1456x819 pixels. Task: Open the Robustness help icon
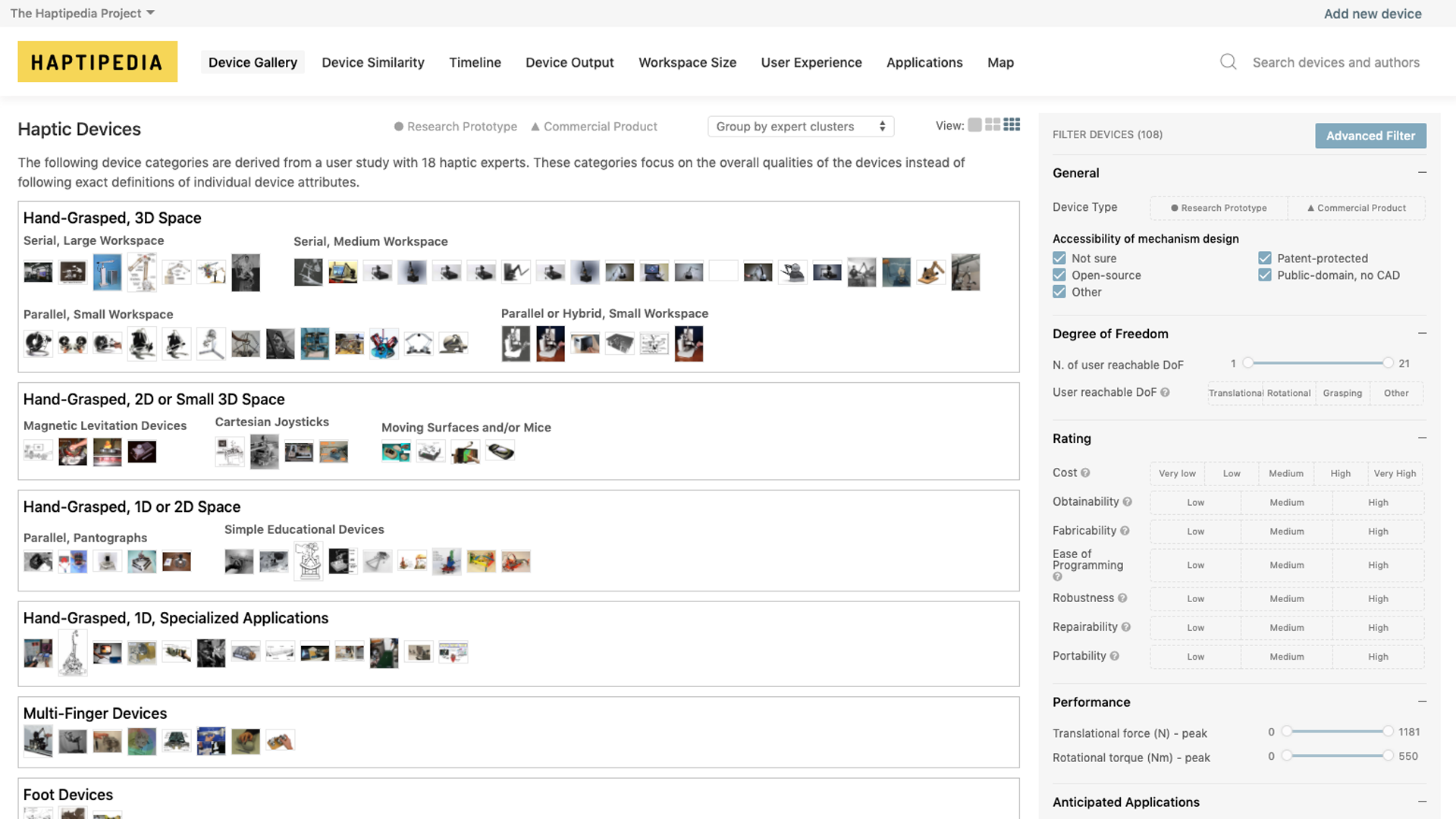(x=1122, y=598)
